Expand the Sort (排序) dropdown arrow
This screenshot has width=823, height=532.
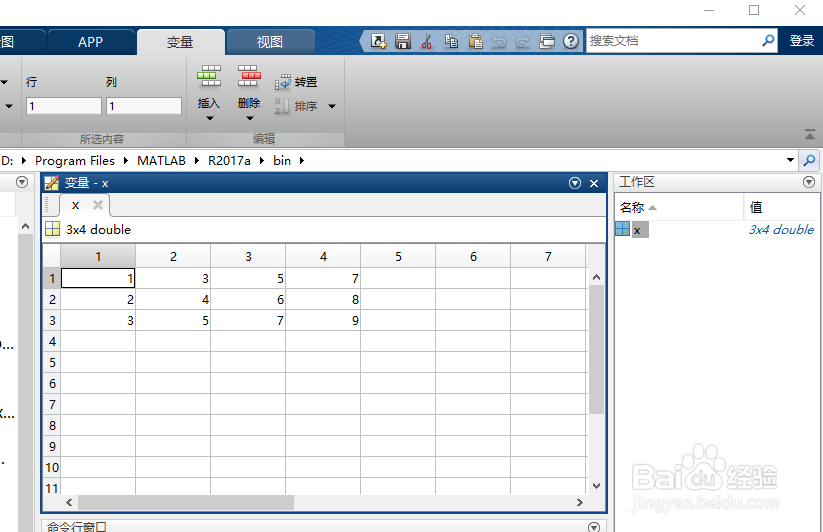332,106
